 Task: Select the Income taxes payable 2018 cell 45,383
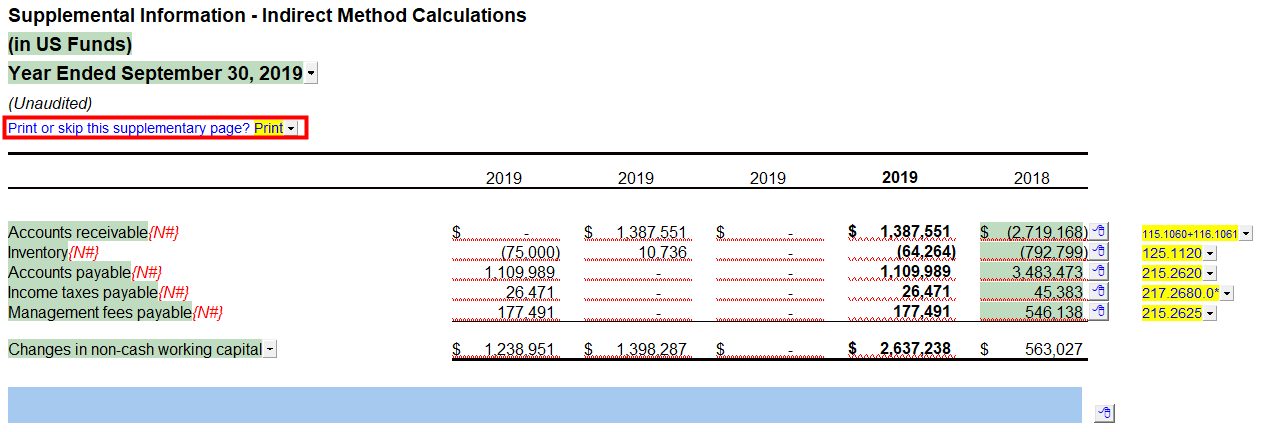click(1035, 292)
